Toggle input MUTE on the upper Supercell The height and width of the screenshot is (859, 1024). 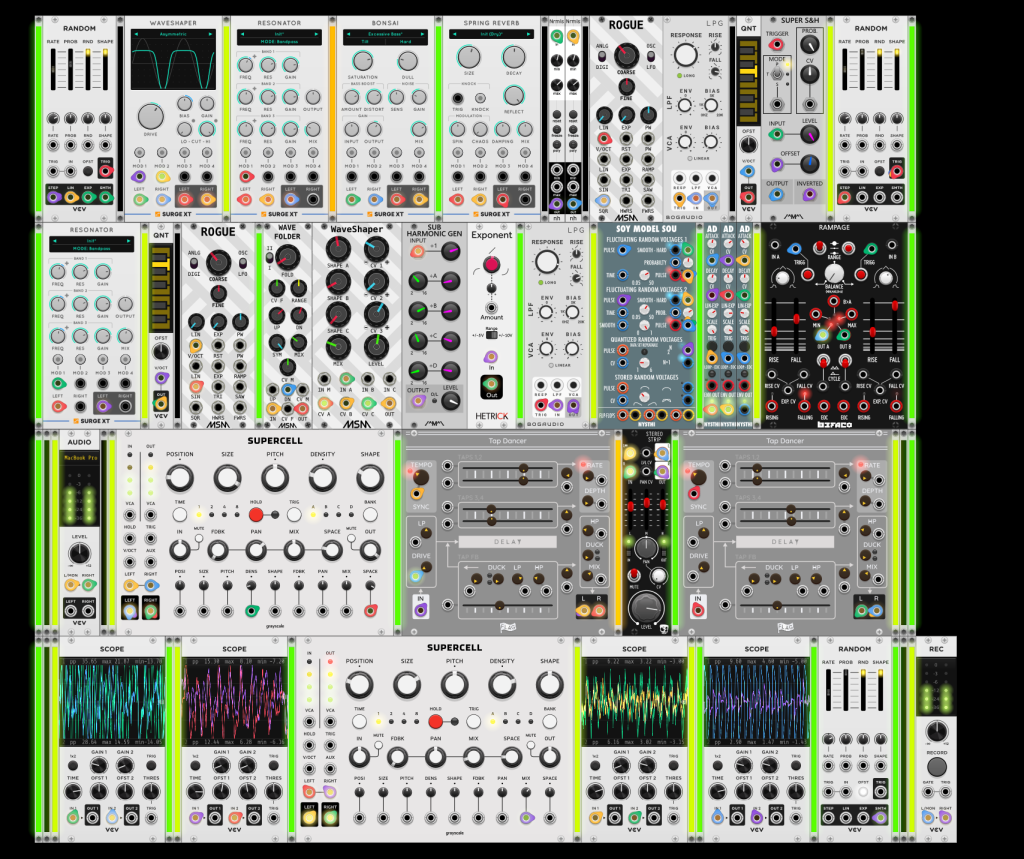pos(199,538)
